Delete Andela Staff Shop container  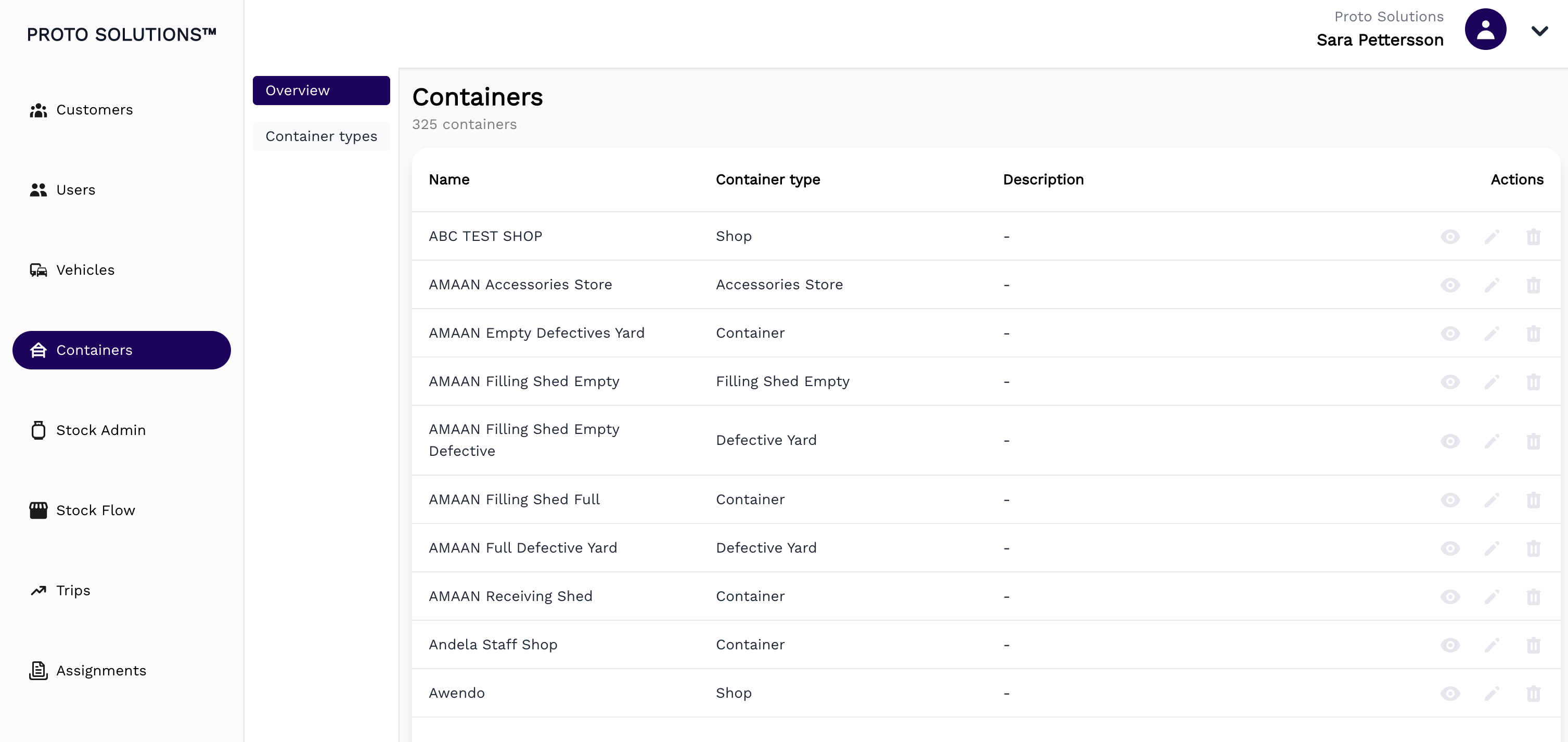[x=1533, y=645]
